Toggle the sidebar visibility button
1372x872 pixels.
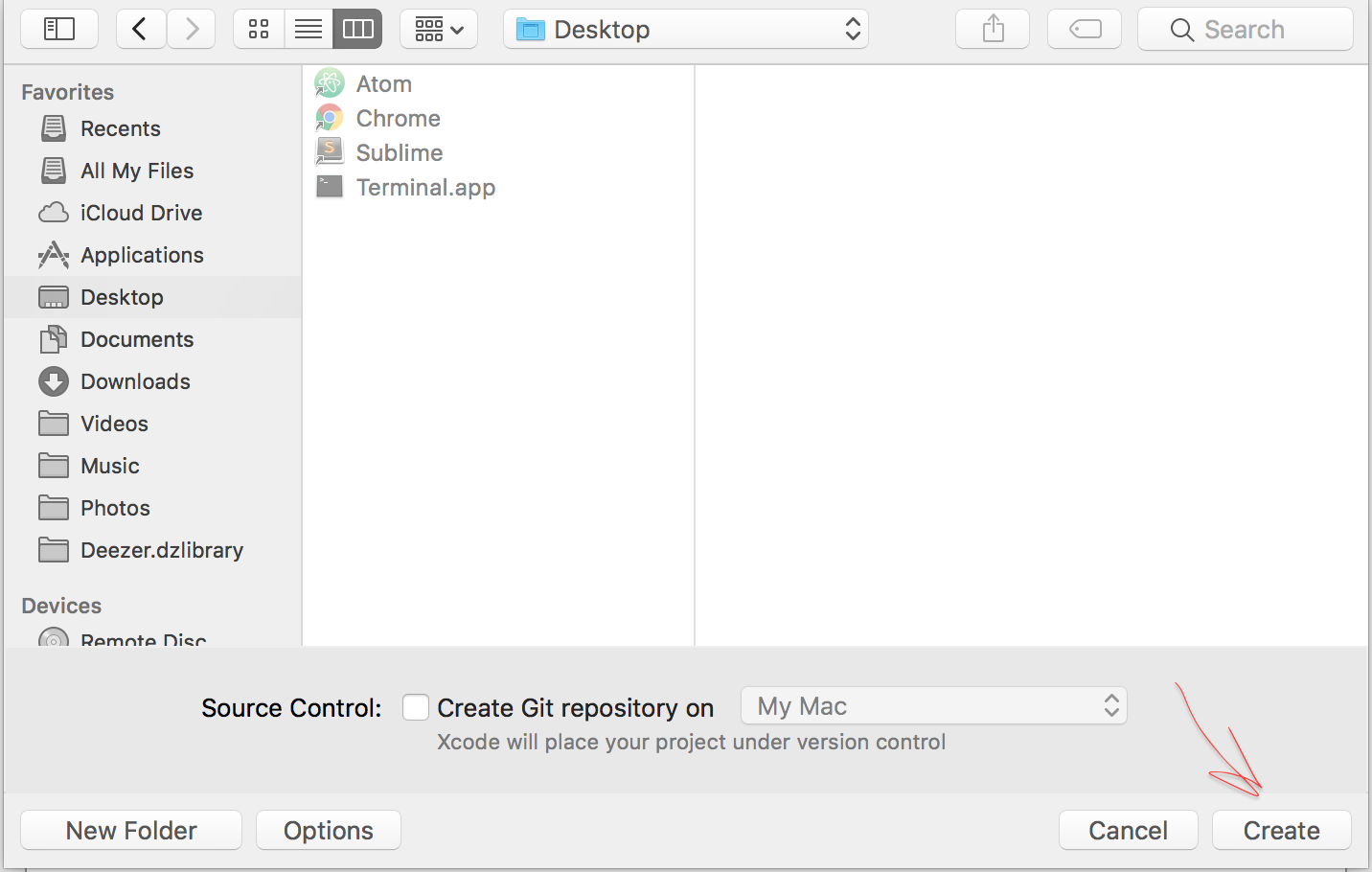click(59, 30)
